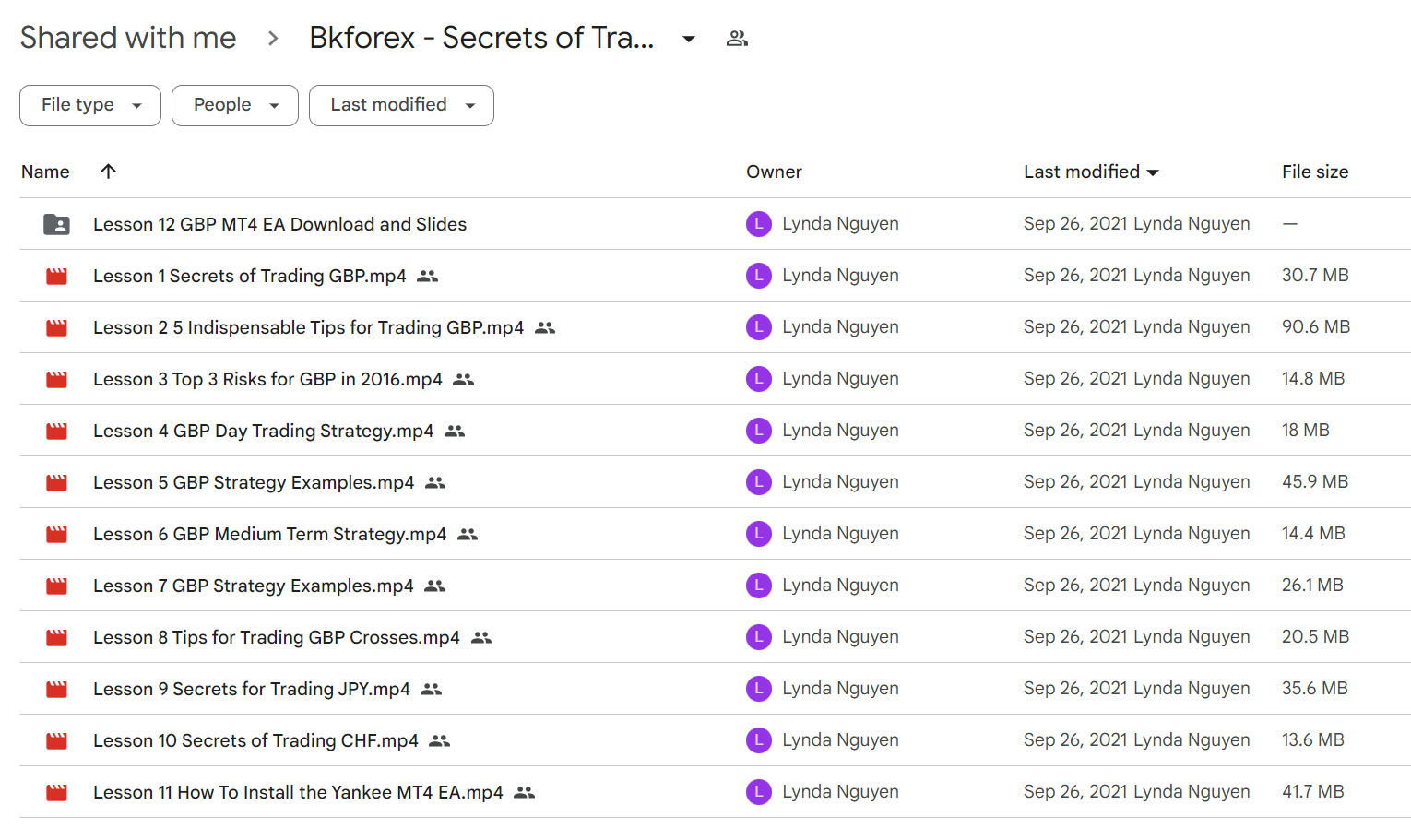Viewport: 1411px width, 840px height.
Task: Click the 45.9 MB file size value
Action: [x=1315, y=481]
